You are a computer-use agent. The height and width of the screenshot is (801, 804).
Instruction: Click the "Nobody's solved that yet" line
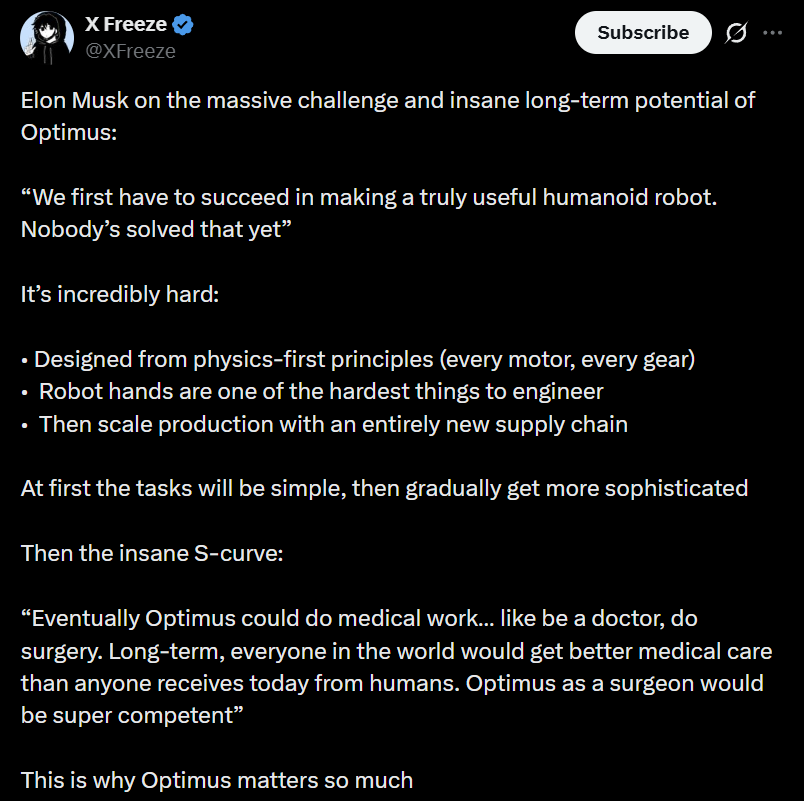pos(155,229)
